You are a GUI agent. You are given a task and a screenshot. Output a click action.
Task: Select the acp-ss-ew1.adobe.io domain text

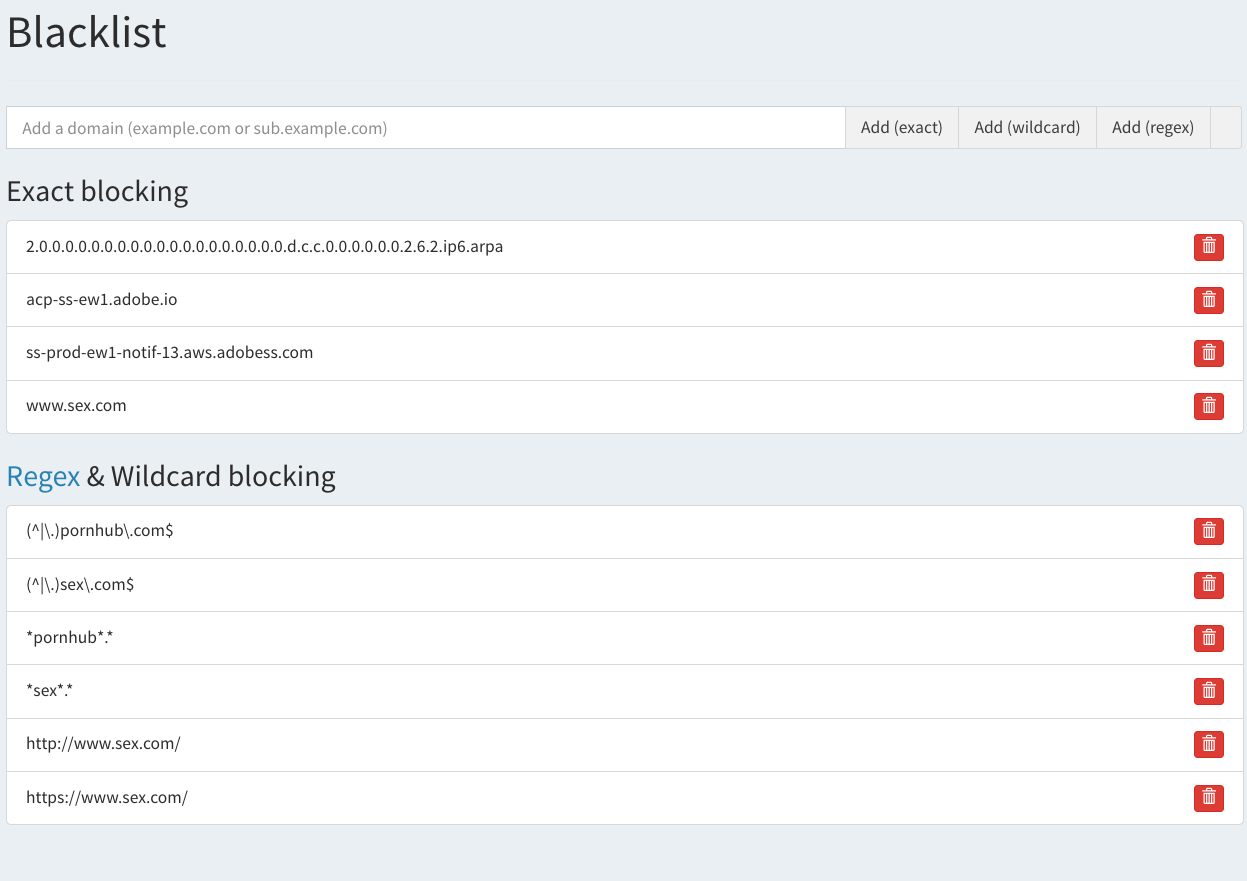pyautogui.click(x=101, y=299)
